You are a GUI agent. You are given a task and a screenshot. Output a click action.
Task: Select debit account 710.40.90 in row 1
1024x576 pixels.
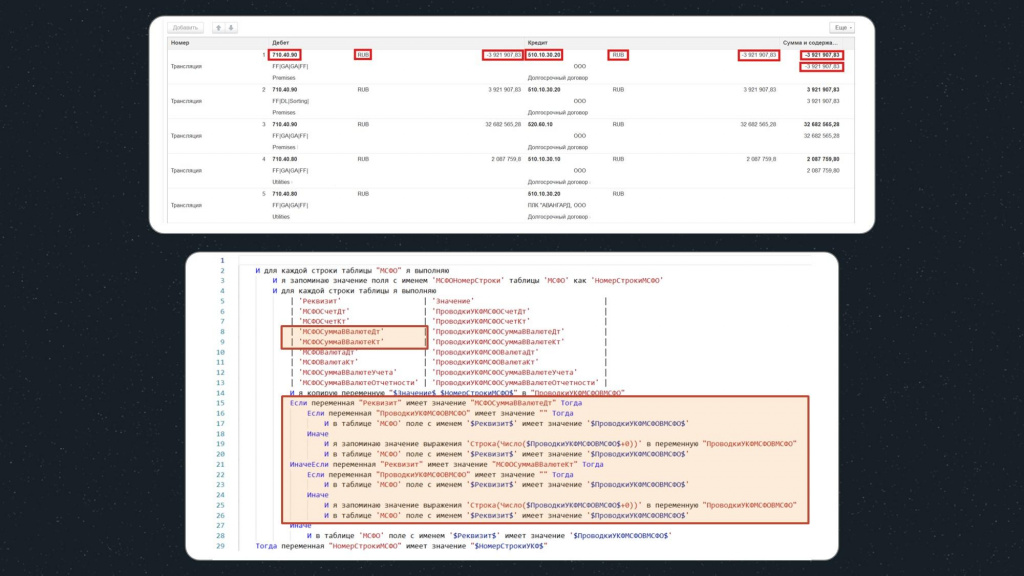pos(285,55)
